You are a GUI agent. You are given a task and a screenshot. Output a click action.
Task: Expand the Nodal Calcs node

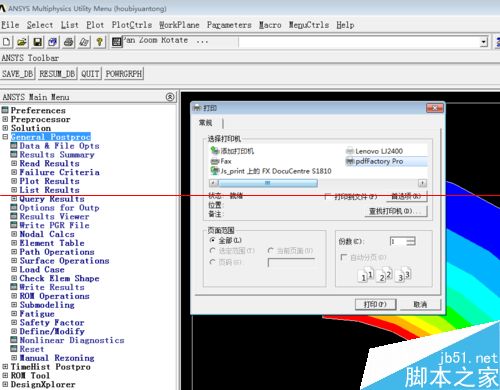coord(14,234)
